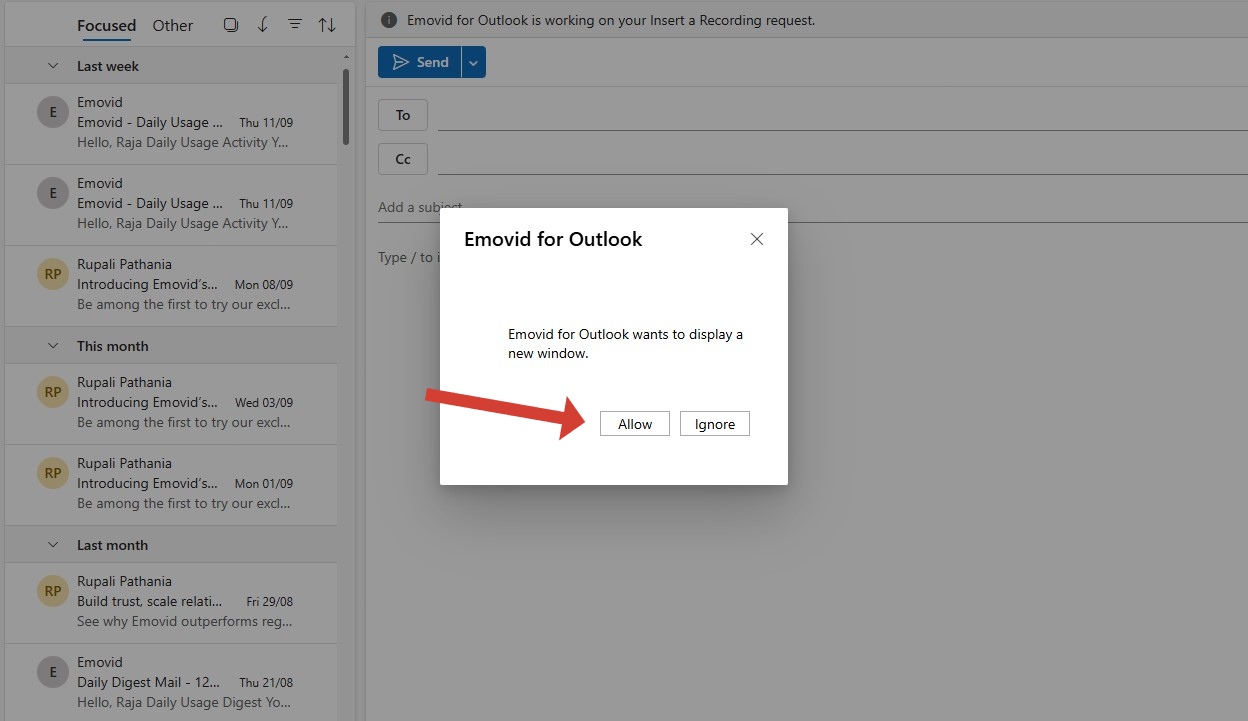The image size is (1248, 721).
Task: Open the Emovid avatar on Daily Usage email
Action: pyautogui.click(x=52, y=111)
